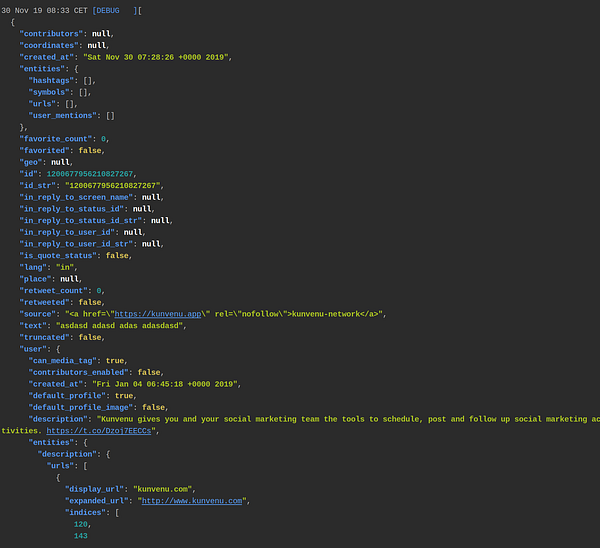This screenshot has height=548, width=600.
Task: Click the "id_str" string value
Action: coord(114,186)
